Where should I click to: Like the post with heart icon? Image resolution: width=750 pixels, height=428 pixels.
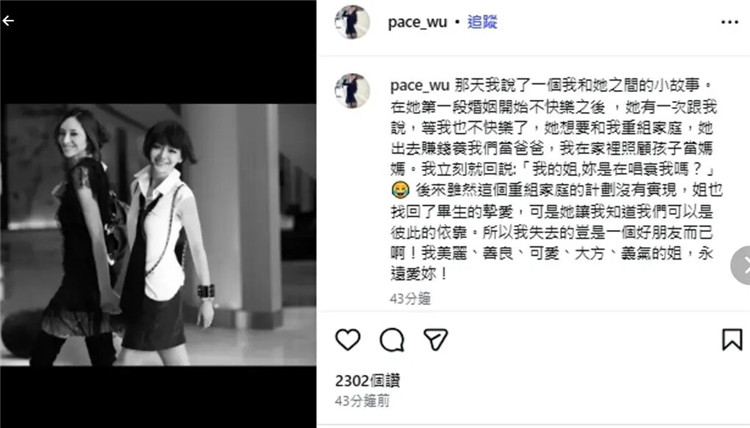coord(348,340)
